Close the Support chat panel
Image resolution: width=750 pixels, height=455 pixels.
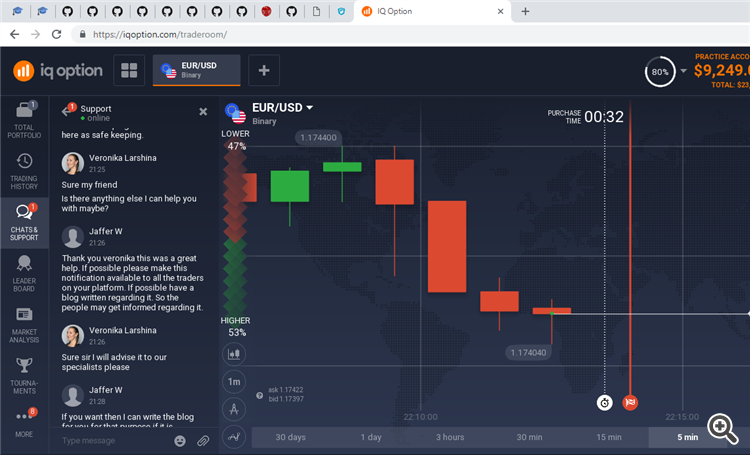(x=203, y=111)
